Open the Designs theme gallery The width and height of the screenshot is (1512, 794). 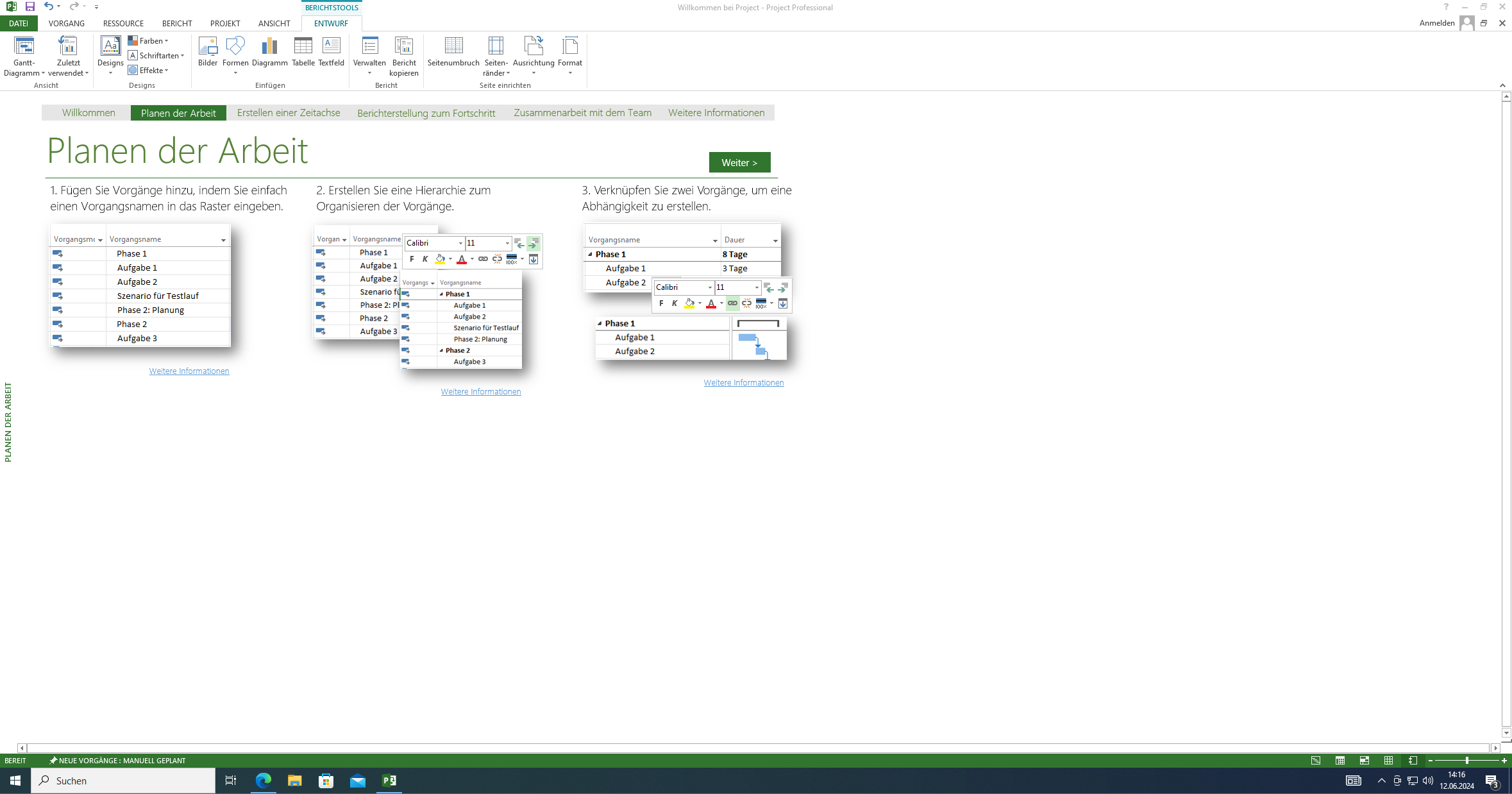110,56
